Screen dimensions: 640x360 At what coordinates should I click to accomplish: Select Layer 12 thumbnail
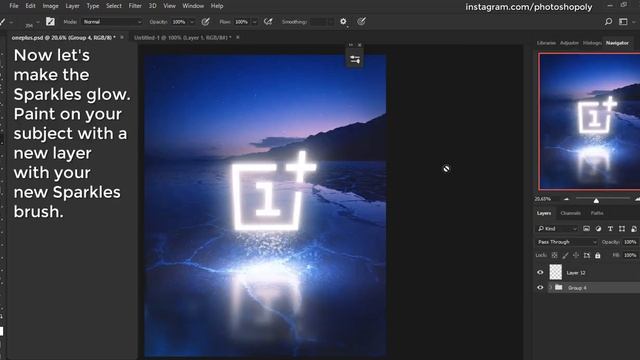point(556,272)
